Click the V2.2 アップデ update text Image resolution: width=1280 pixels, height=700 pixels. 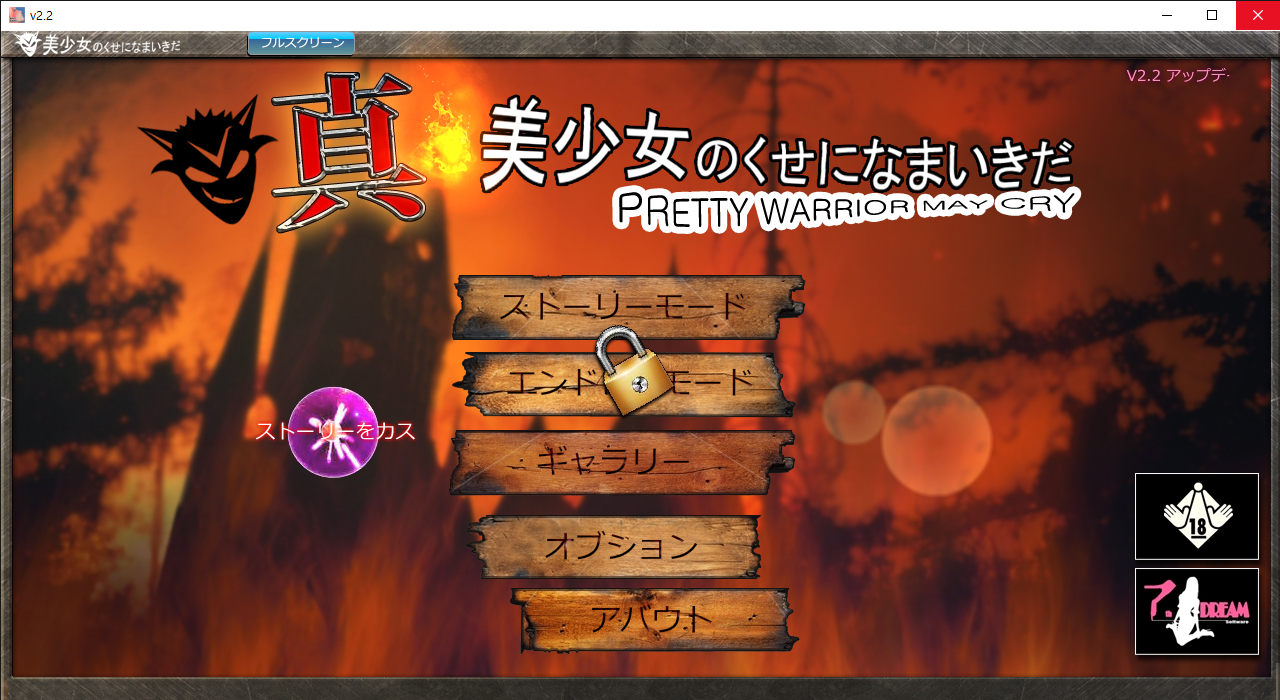(x=1177, y=76)
